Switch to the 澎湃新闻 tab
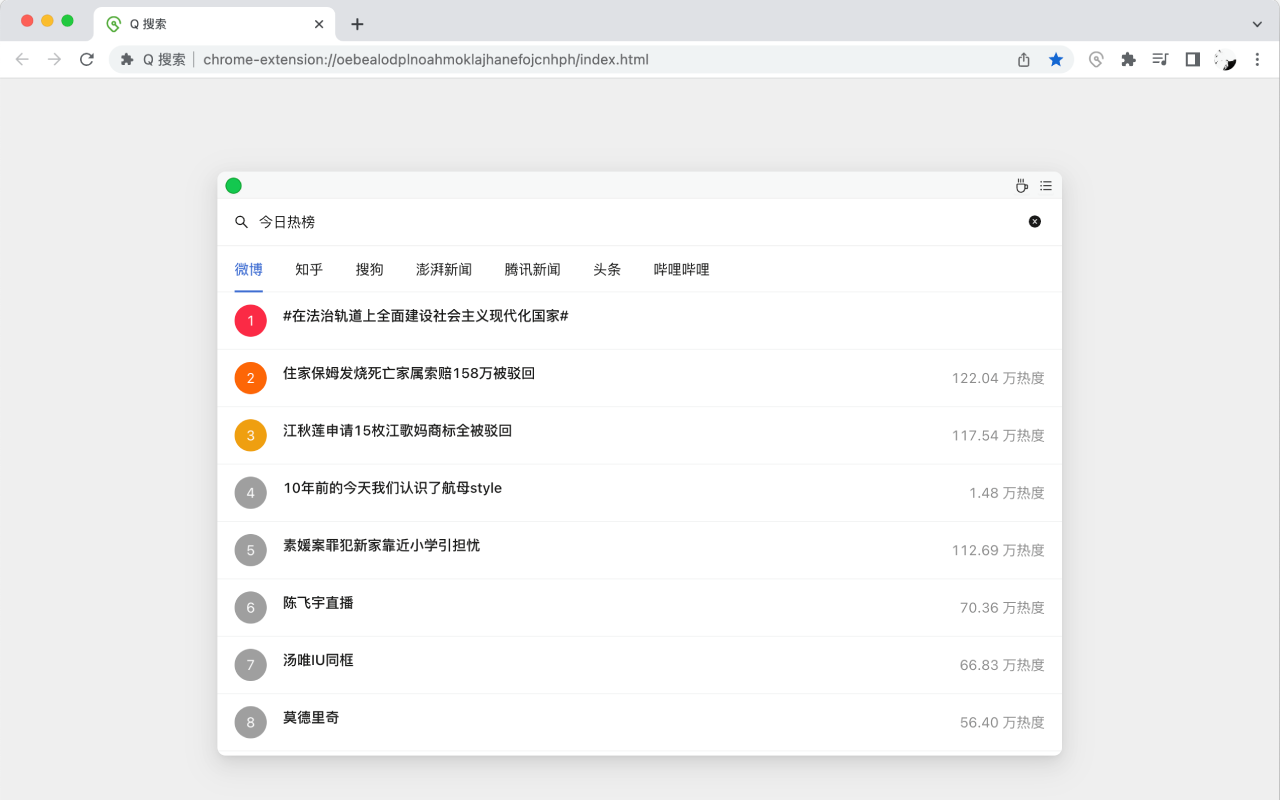Image resolution: width=1280 pixels, height=800 pixels. (444, 270)
